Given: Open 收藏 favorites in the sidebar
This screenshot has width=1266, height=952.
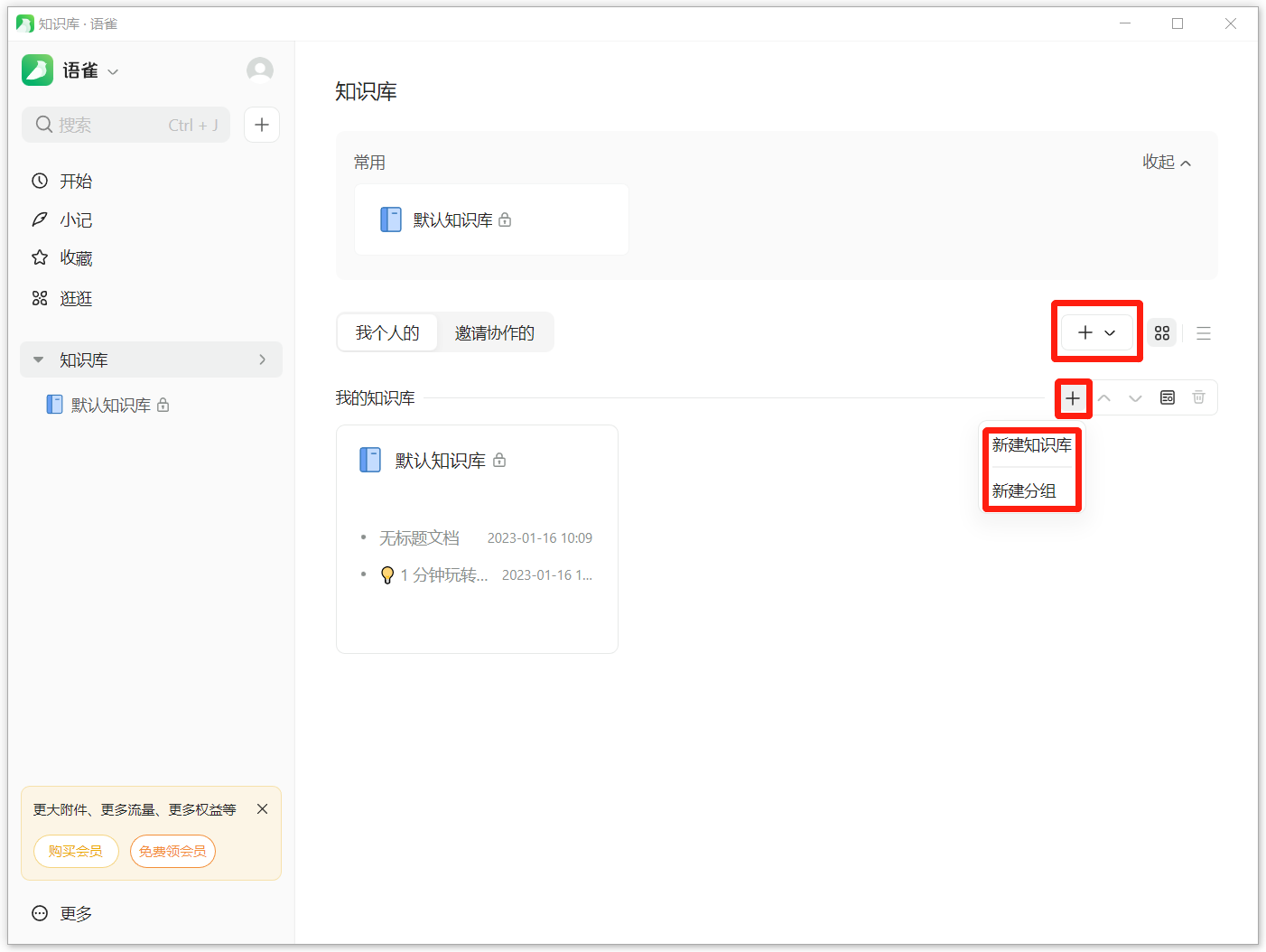Looking at the screenshot, I should point(76,258).
